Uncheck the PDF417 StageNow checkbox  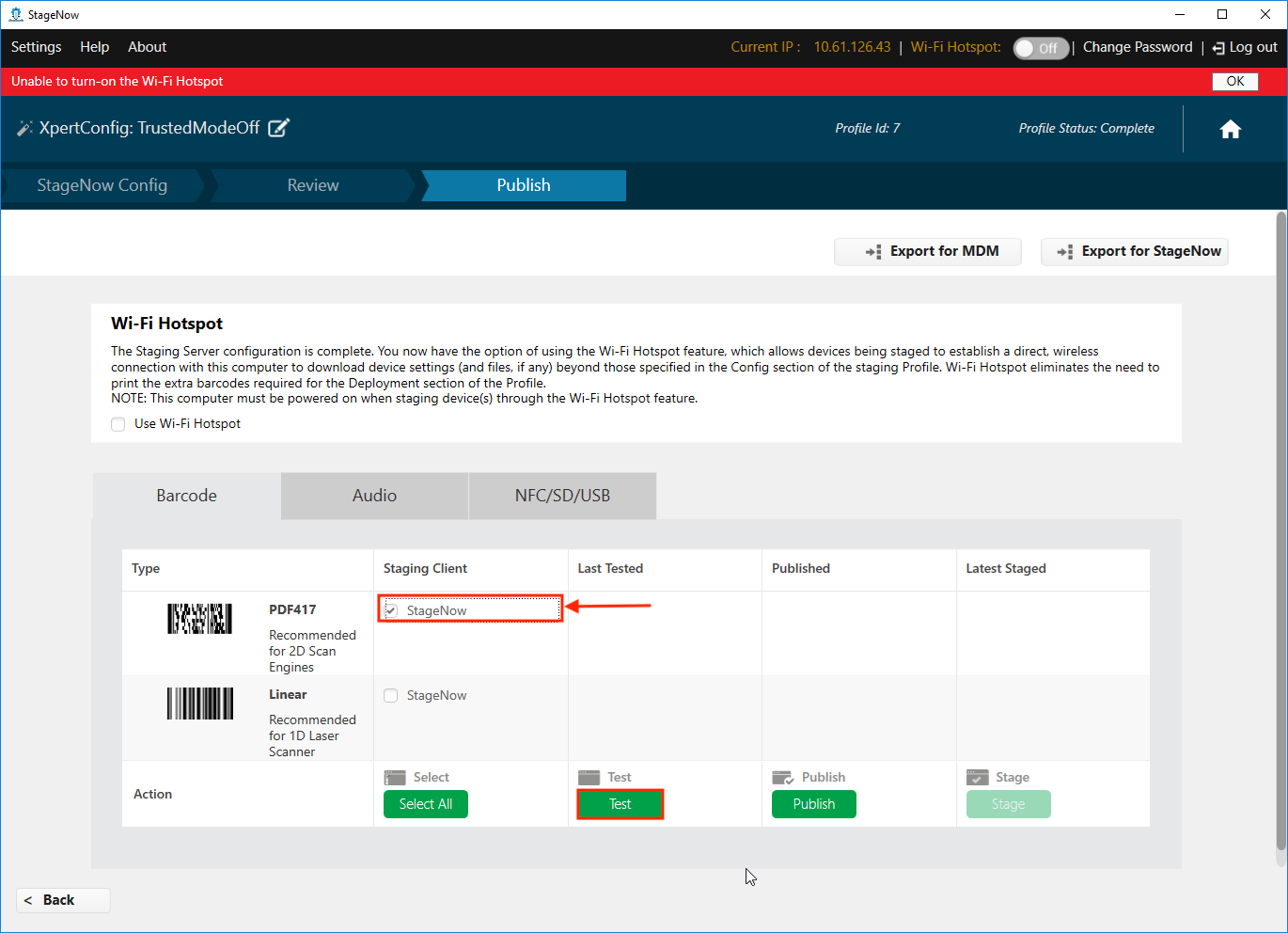pos(391,610)
